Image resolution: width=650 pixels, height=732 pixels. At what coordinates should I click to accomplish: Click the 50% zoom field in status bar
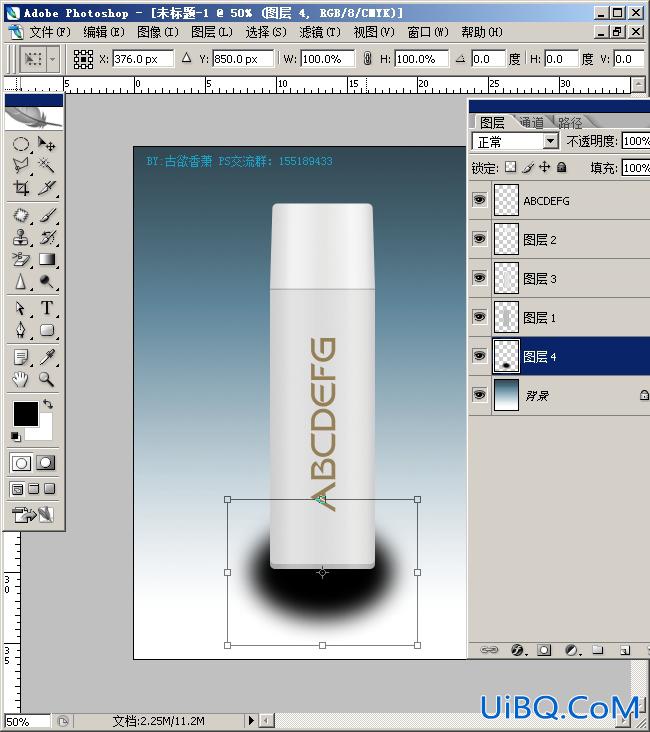[x=27, y=721]
